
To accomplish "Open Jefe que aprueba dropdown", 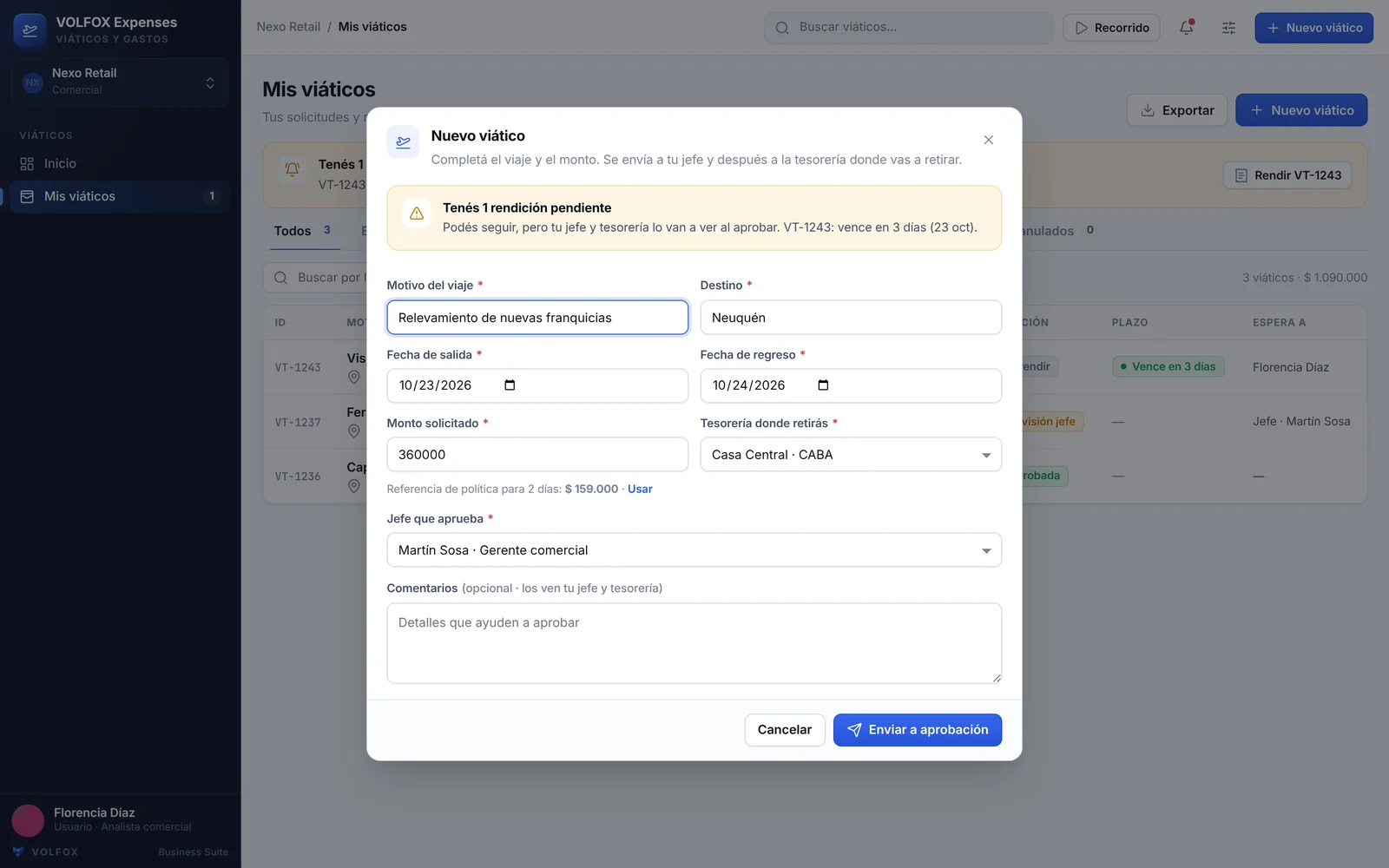I will pyautogui.click(x=694, y=550).
